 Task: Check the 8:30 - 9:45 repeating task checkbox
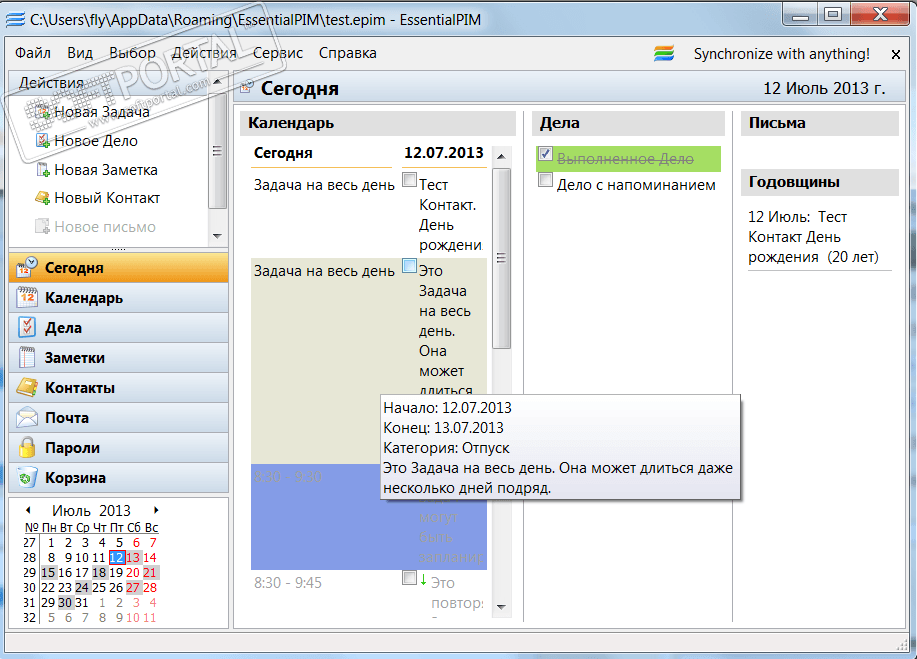[x=409, y=578]
